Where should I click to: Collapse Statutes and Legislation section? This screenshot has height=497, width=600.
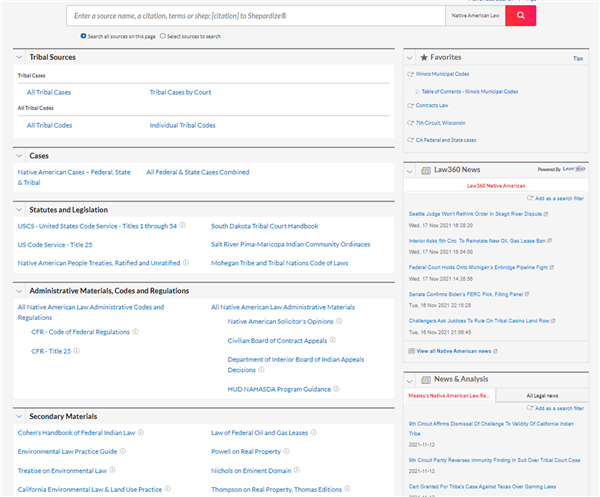19,210
